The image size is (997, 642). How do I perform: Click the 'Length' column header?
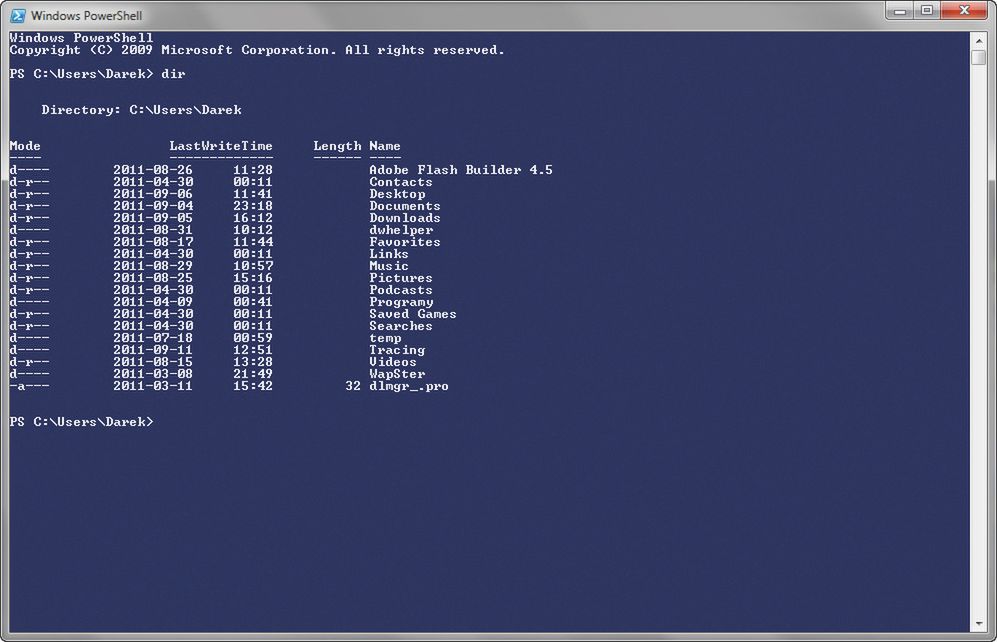(337, 146)
